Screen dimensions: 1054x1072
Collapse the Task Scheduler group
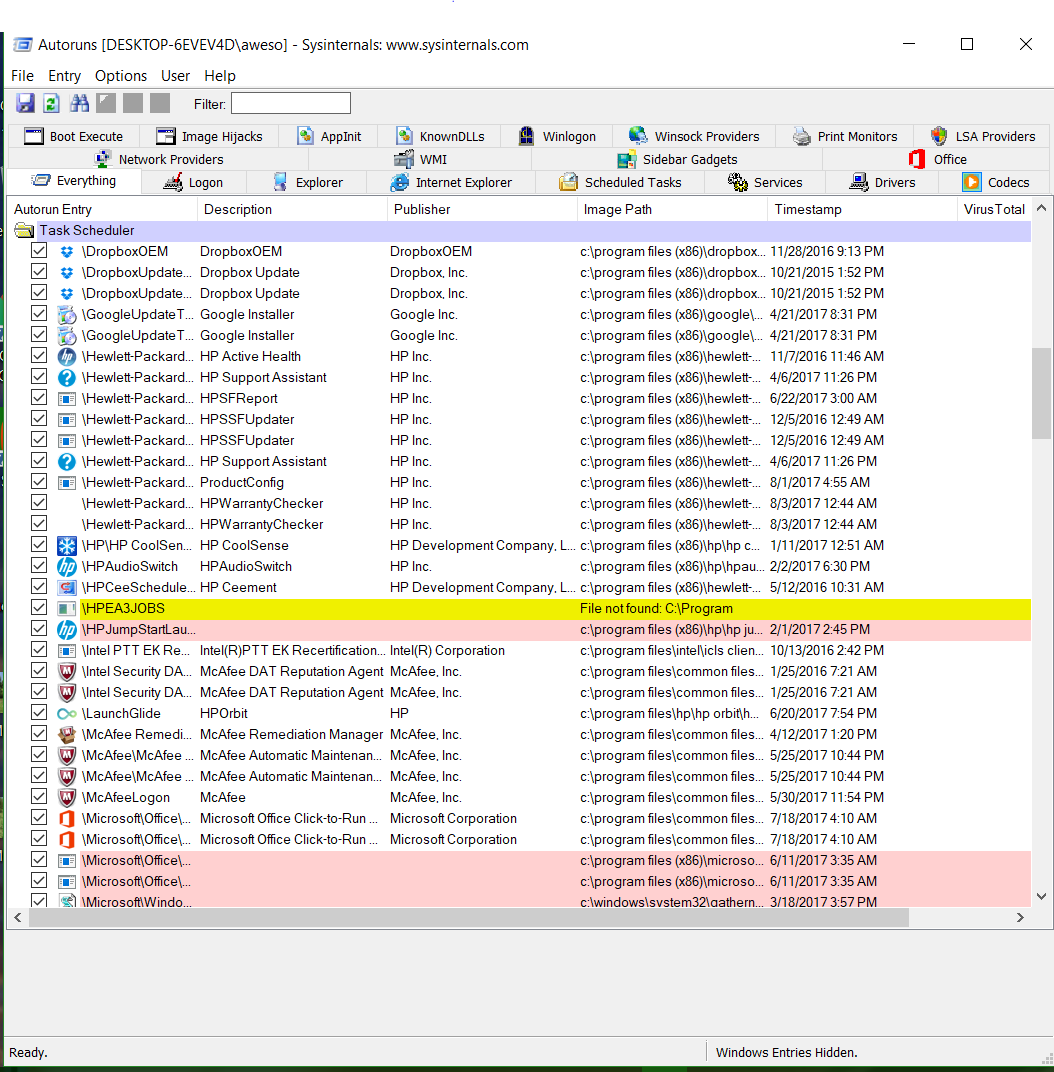24,230
